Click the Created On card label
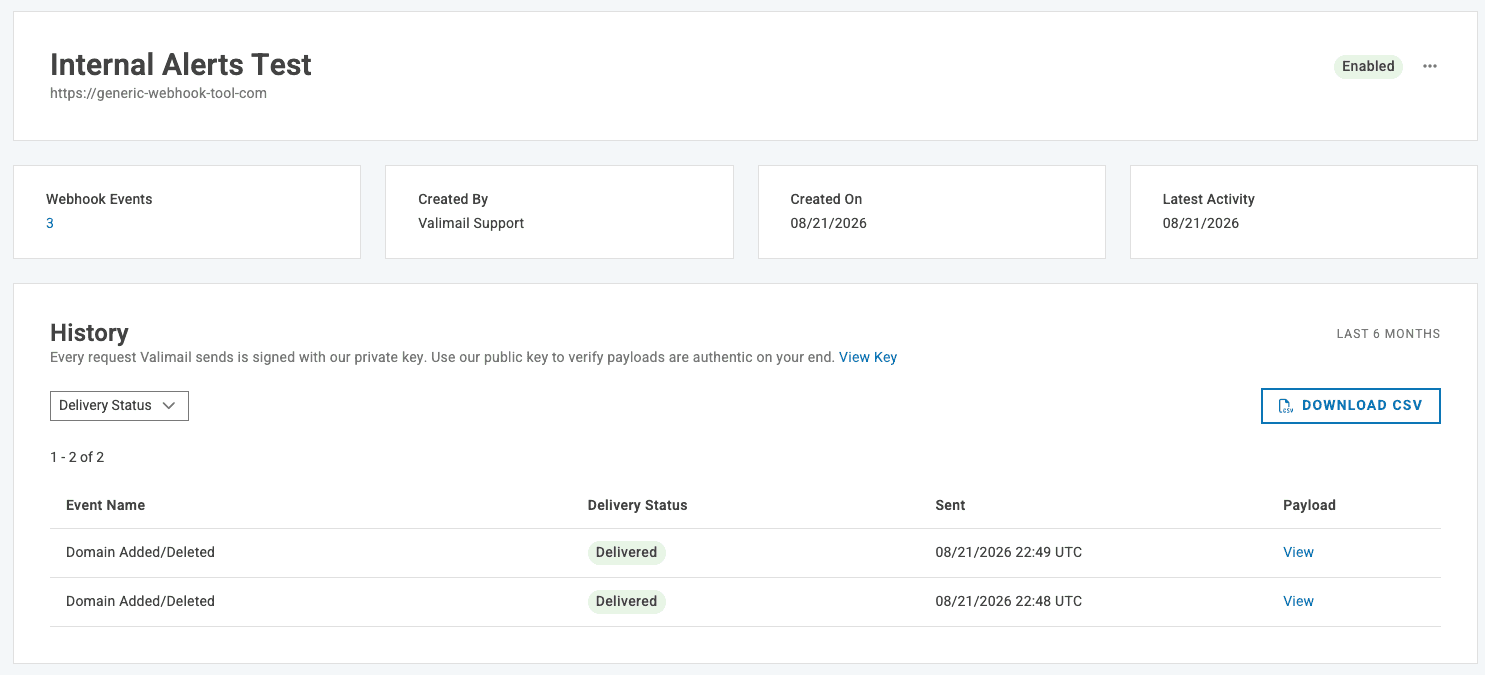1485x675 pixels. click(826, 199)
